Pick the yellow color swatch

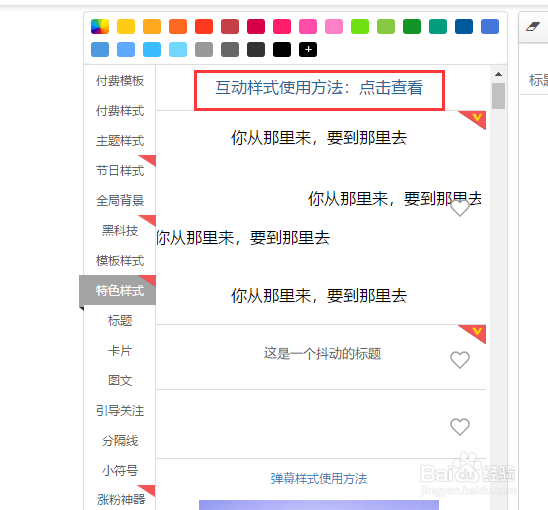pyautogui.click(x=126, y=27)
